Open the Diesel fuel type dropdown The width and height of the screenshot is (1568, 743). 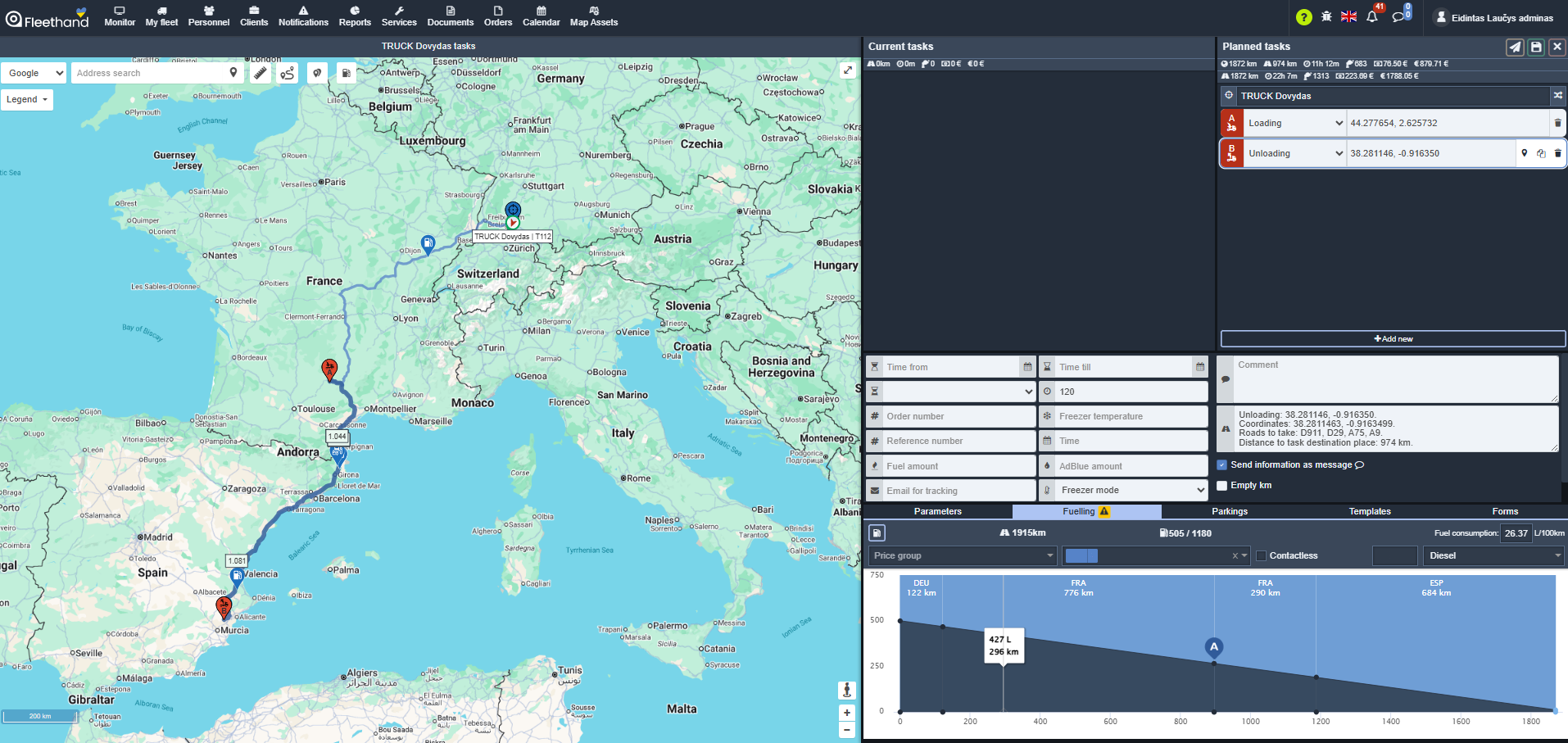coord(1493,556)
